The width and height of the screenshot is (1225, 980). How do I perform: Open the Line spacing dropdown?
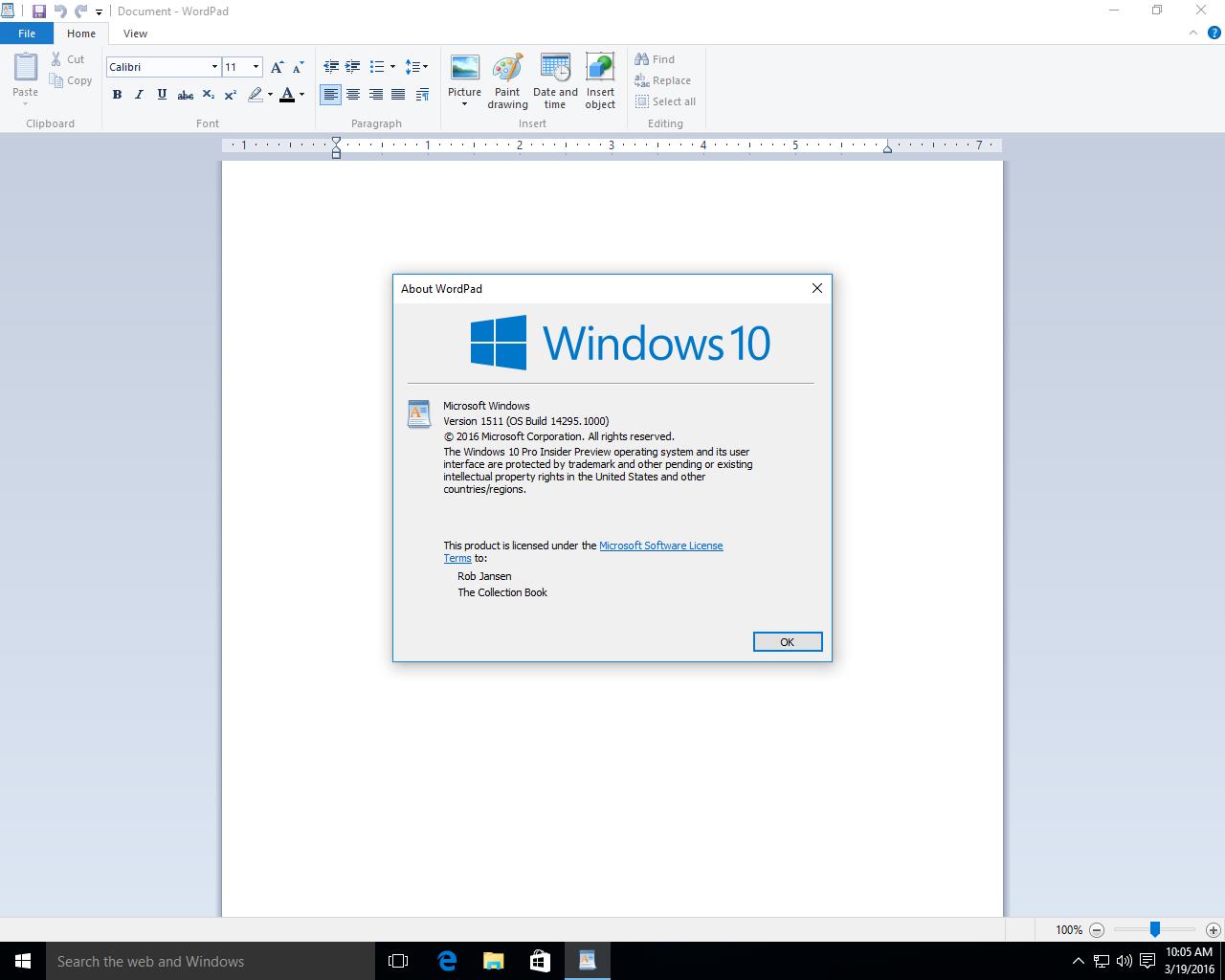416,67
